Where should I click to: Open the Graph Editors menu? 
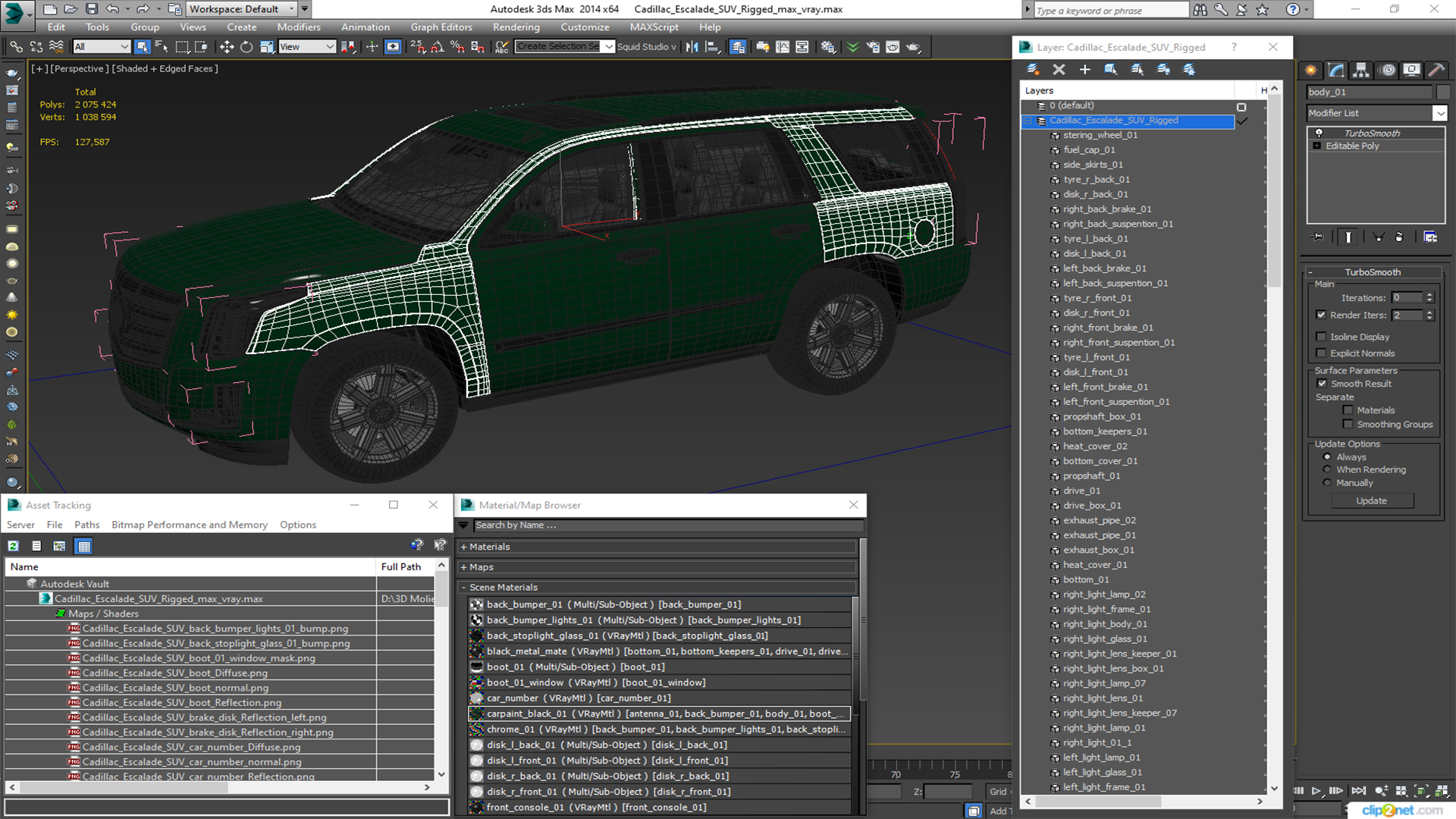(x=441, y=27)
